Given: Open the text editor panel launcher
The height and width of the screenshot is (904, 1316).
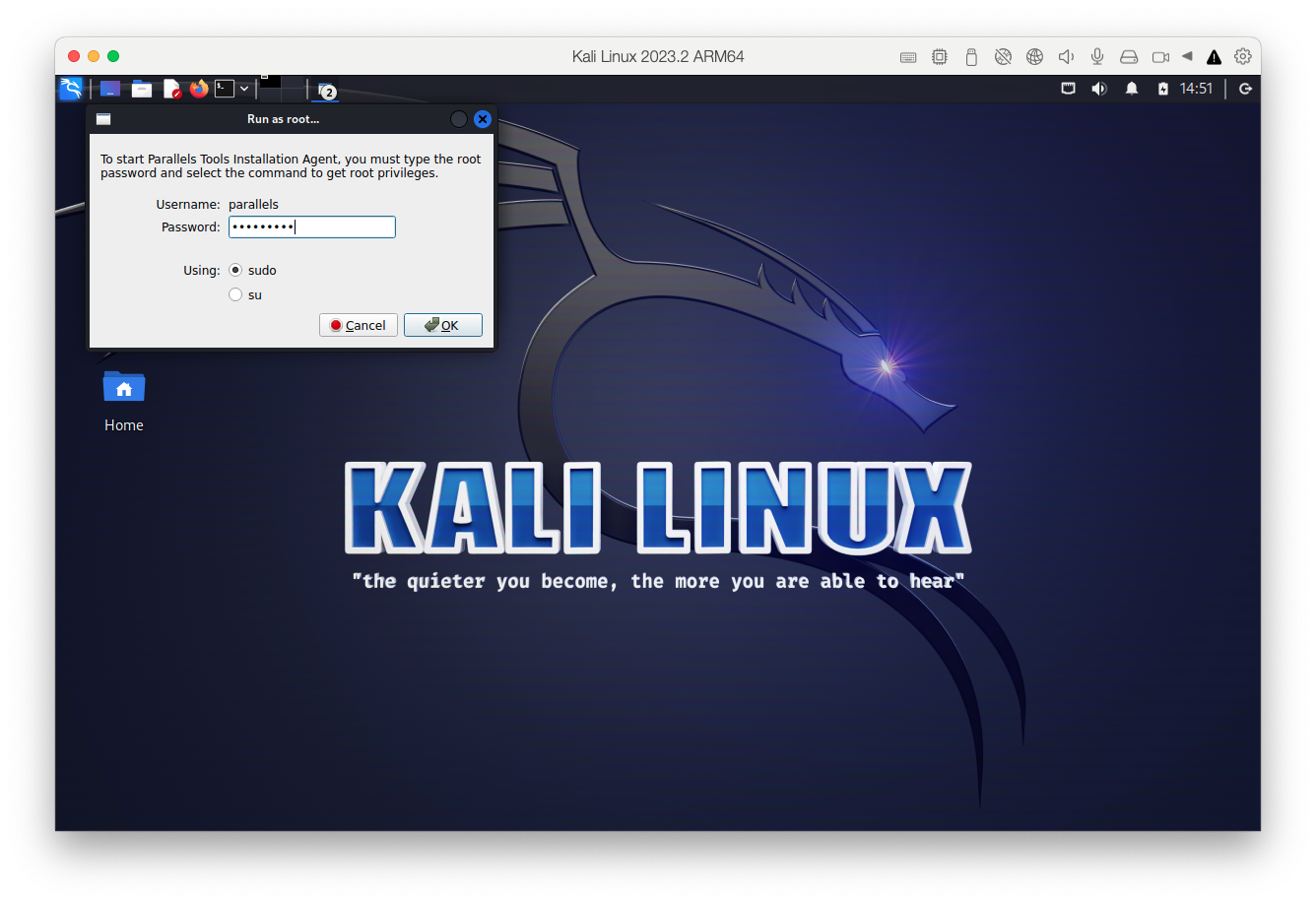Looking at the screenshot, I should 171,89.
